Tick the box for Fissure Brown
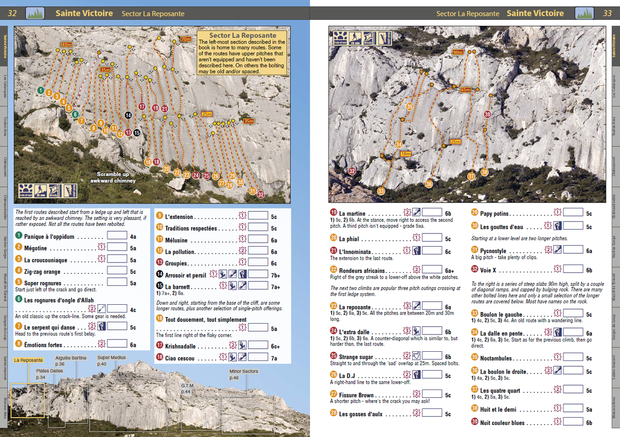Viewport: 620px width, 437px height. pos(432,394)
